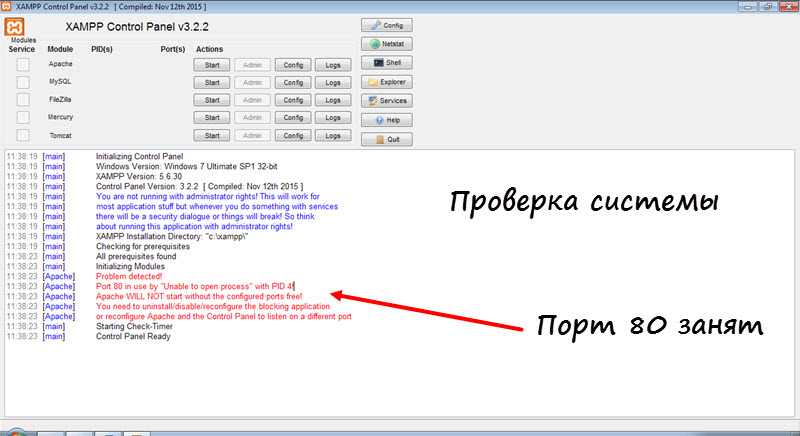This screenshot has height=436, width=800.
Task: Launch the Shell console
Action: point(387,63)
